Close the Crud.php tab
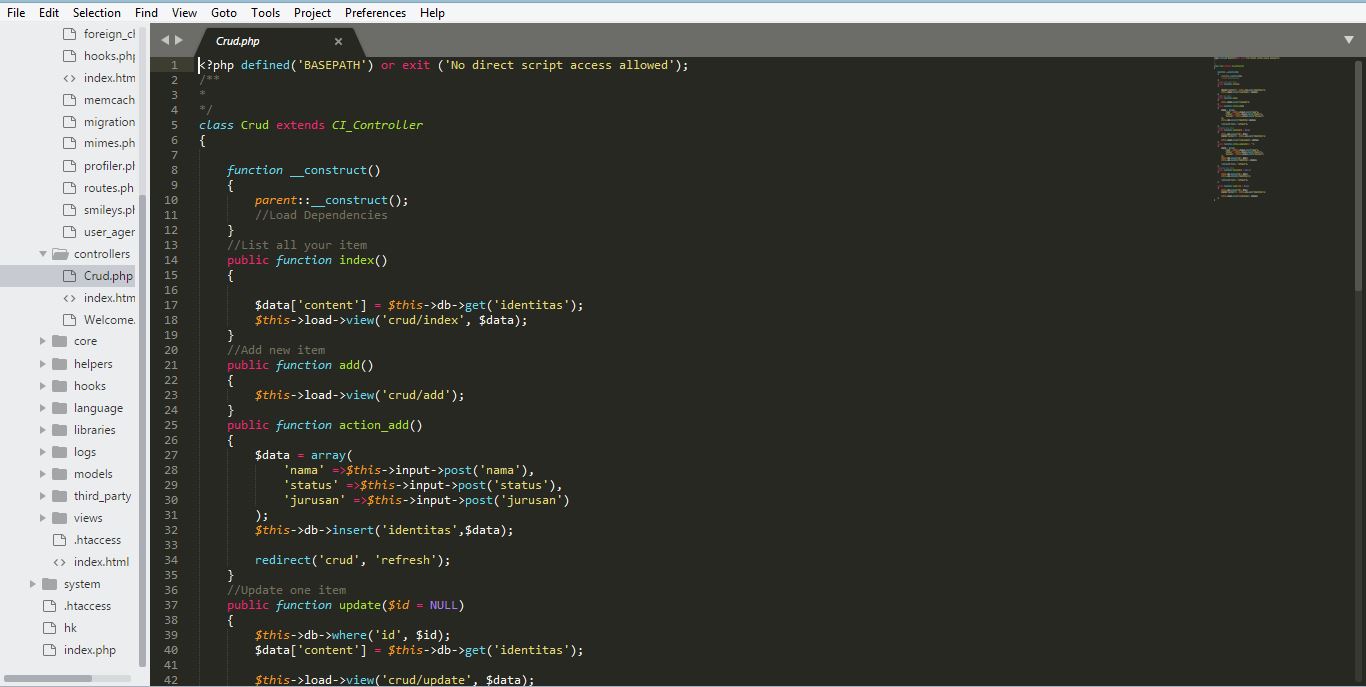 click(x=338, y=41)
